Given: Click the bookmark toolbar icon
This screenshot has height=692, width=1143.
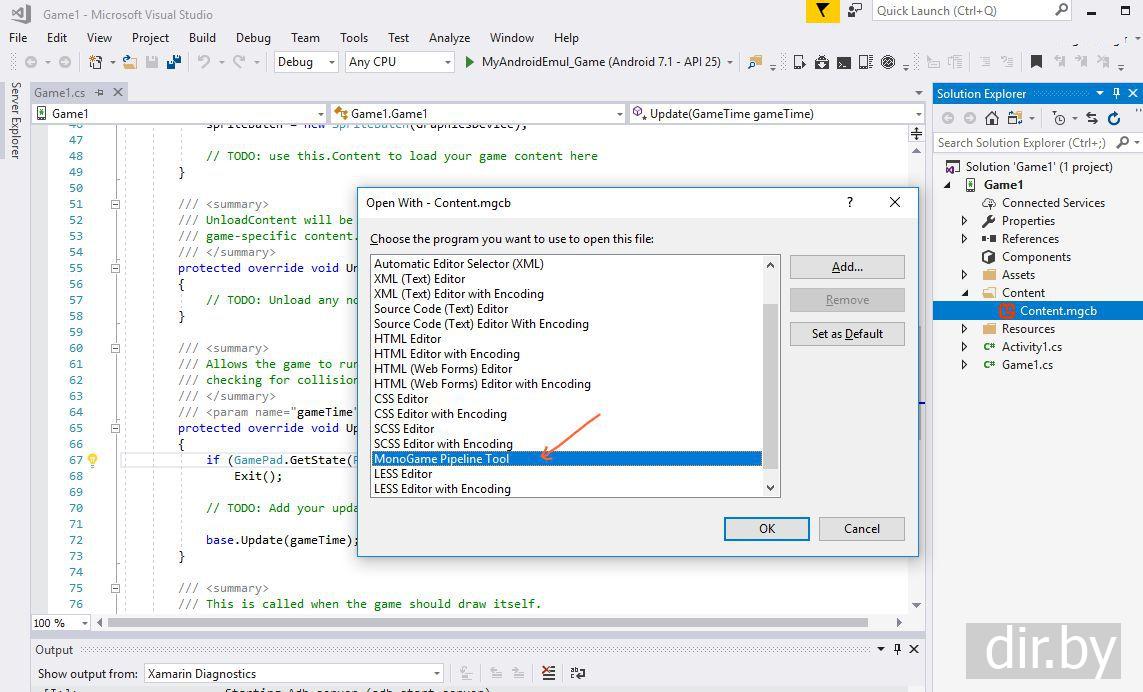Looking at the screenshot, I should (x=1036, y=62).
